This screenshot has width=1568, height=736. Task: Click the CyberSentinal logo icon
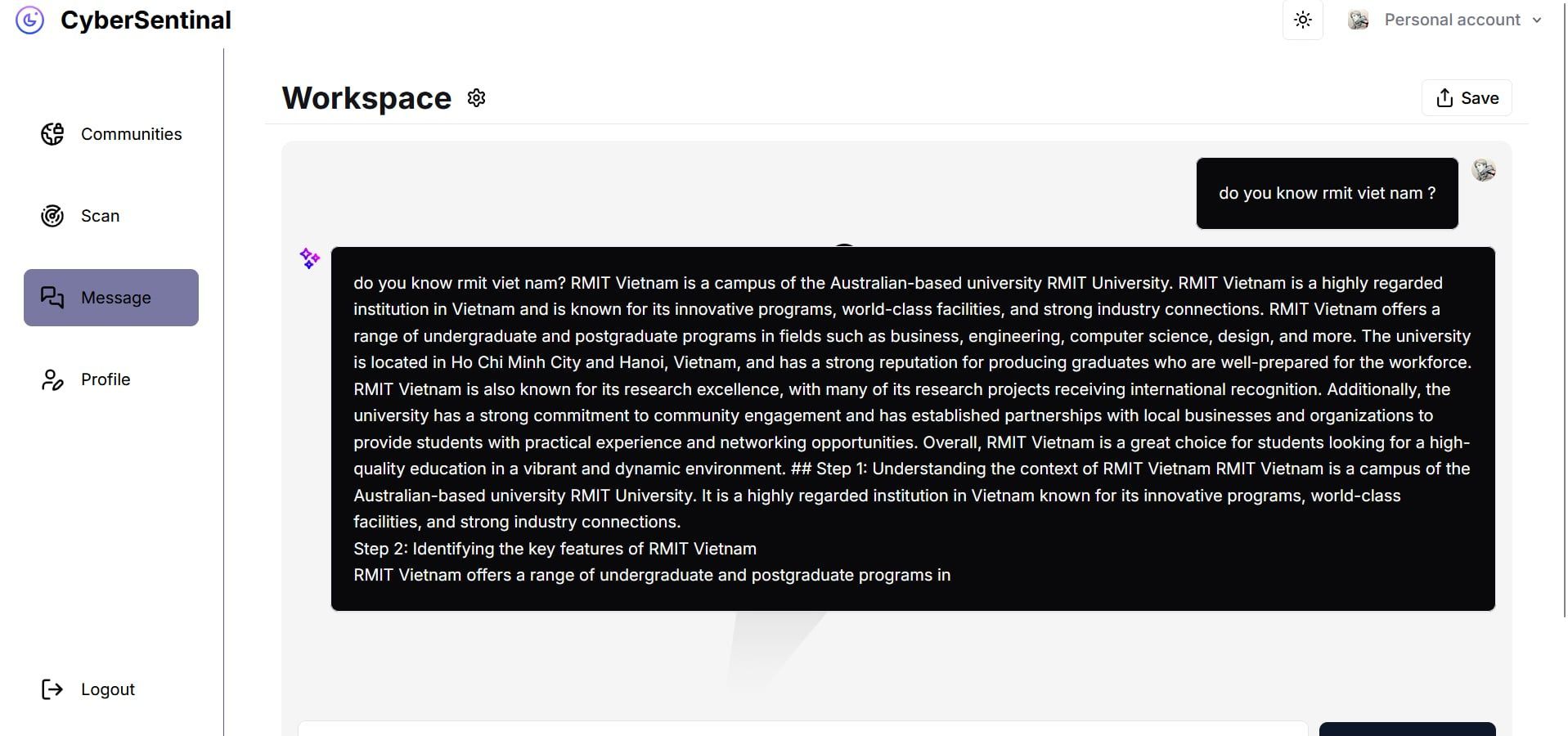coord(30,20)
